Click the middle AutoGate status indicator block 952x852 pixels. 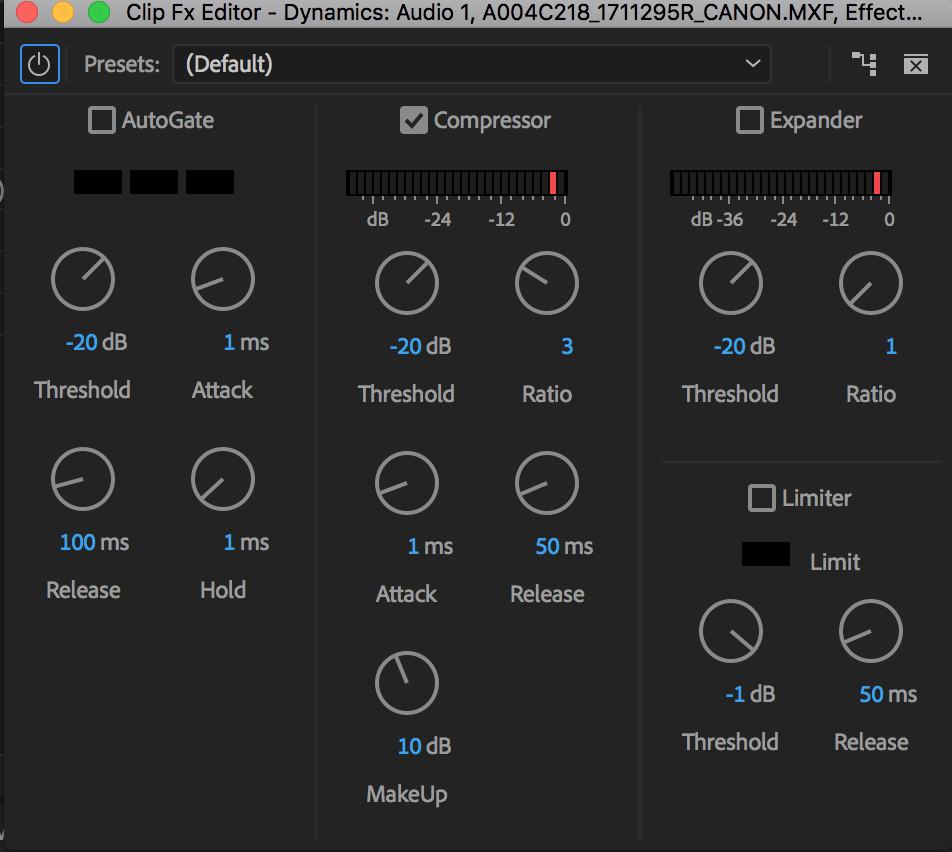(154, 182)
